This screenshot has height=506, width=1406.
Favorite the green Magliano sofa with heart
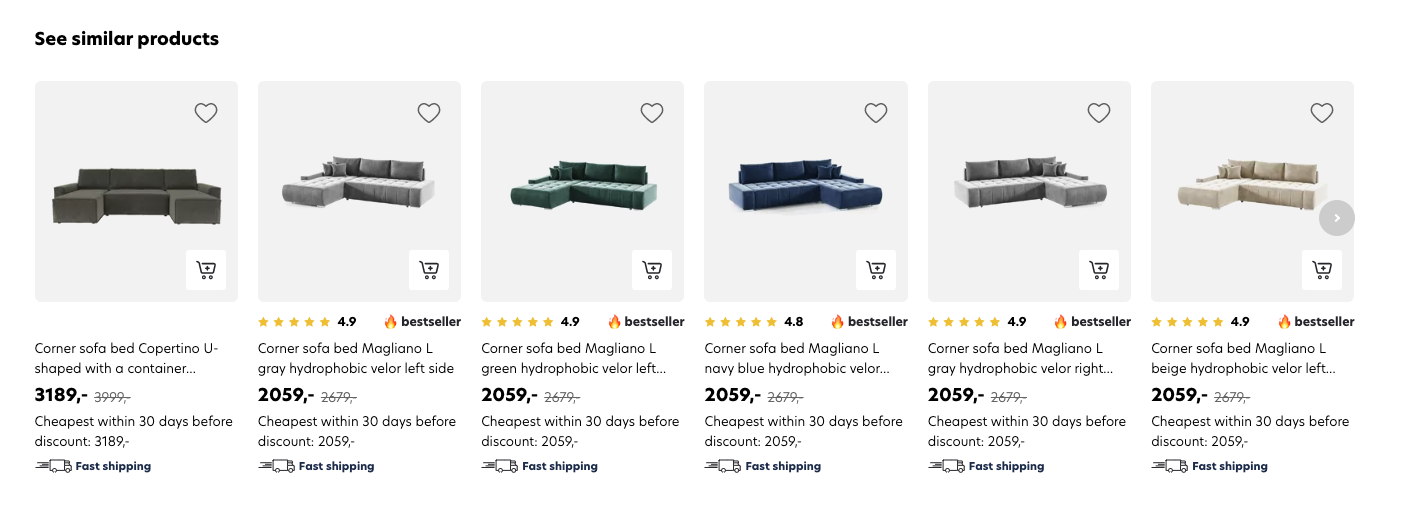652,113
